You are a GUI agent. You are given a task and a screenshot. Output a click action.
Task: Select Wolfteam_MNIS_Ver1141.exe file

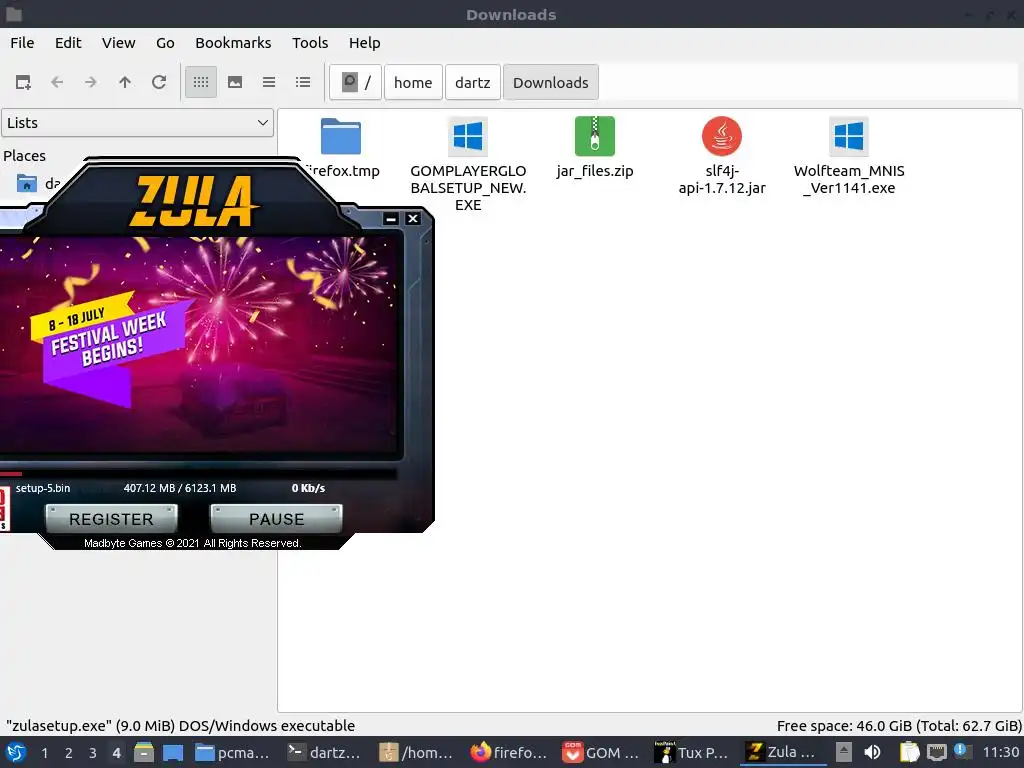[x=849, y=156]
